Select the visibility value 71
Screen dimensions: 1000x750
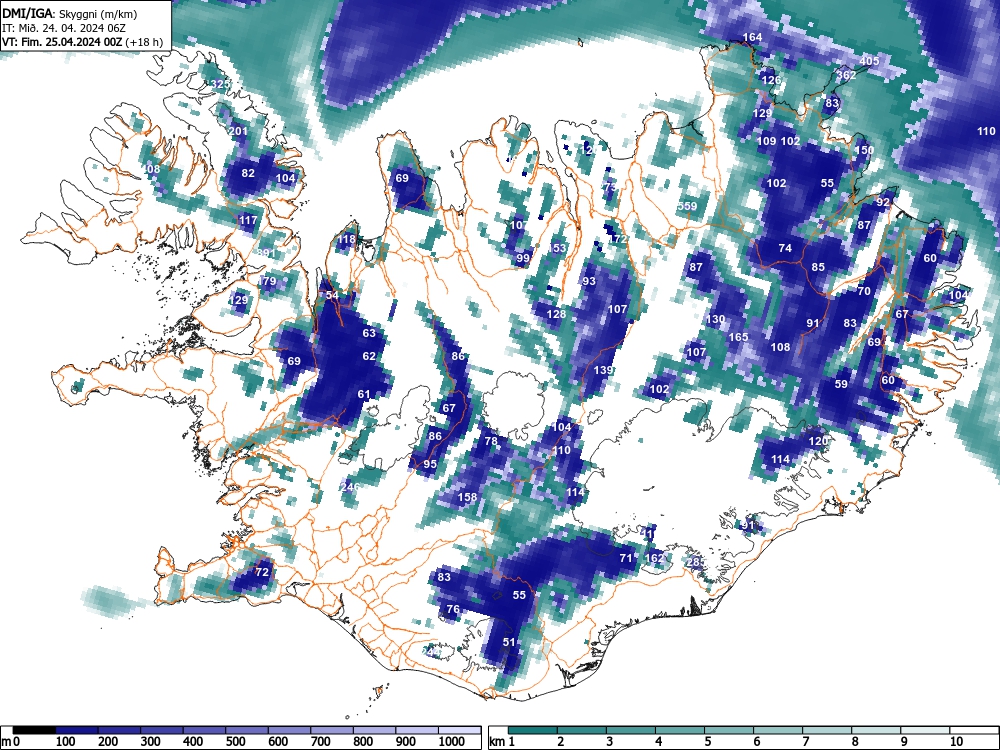tap(626, 558)
